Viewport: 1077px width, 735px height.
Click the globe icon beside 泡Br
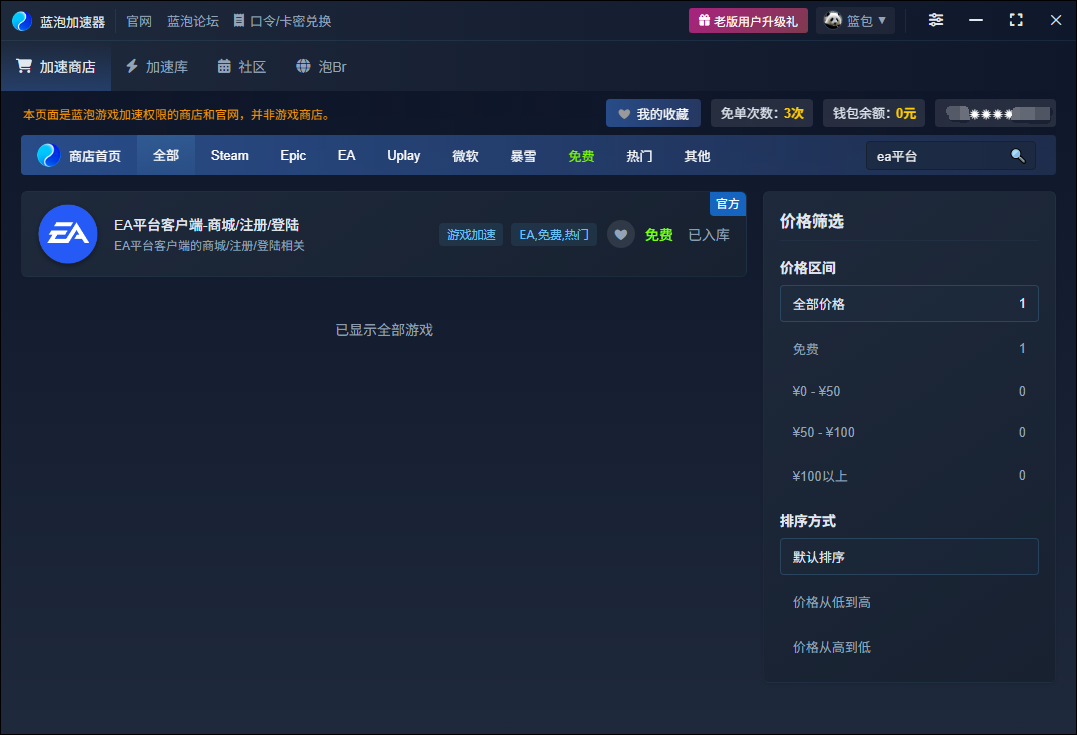click(x=303, y=66)
